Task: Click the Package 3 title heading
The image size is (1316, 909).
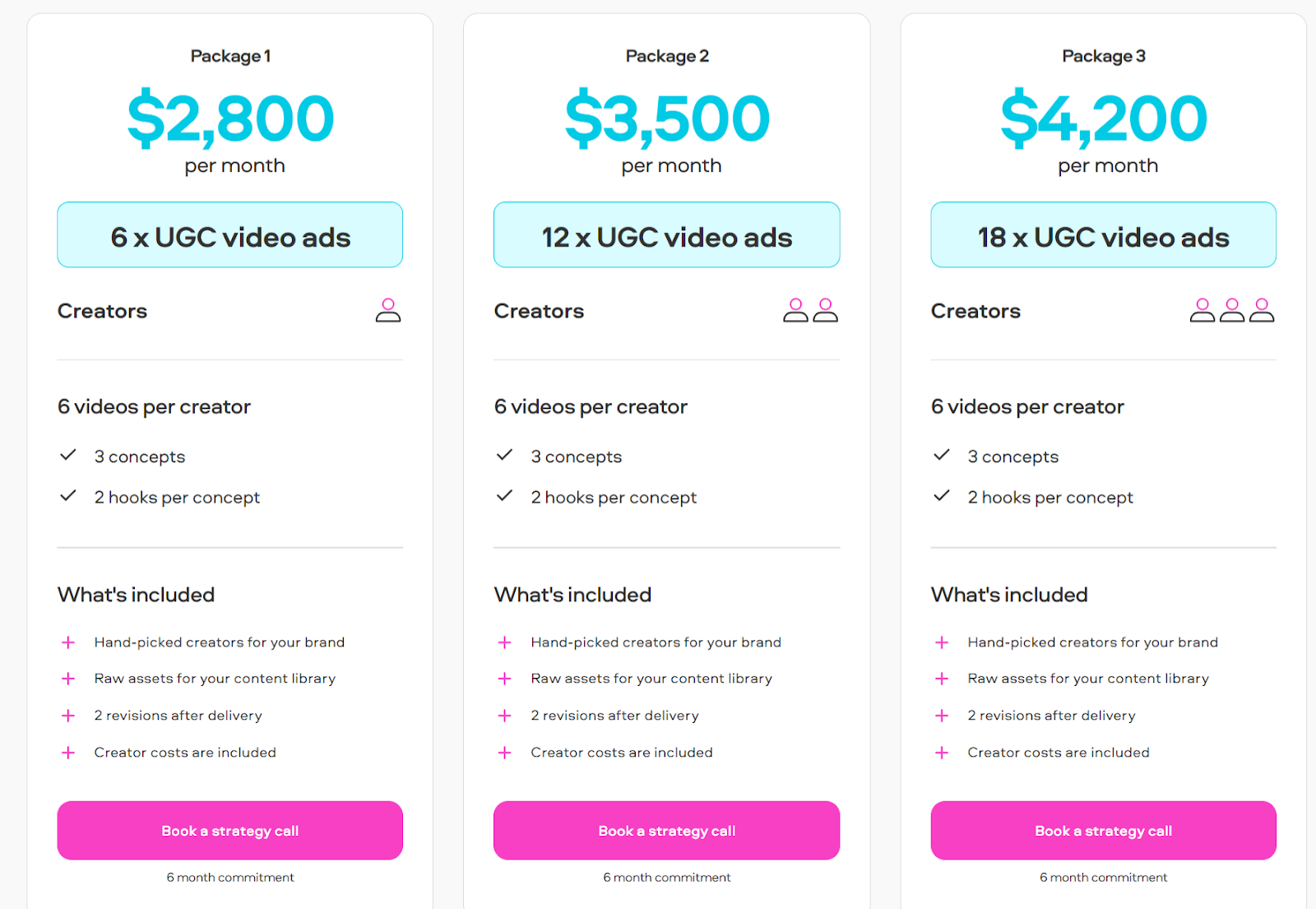Action: (x=1104, y=56)
